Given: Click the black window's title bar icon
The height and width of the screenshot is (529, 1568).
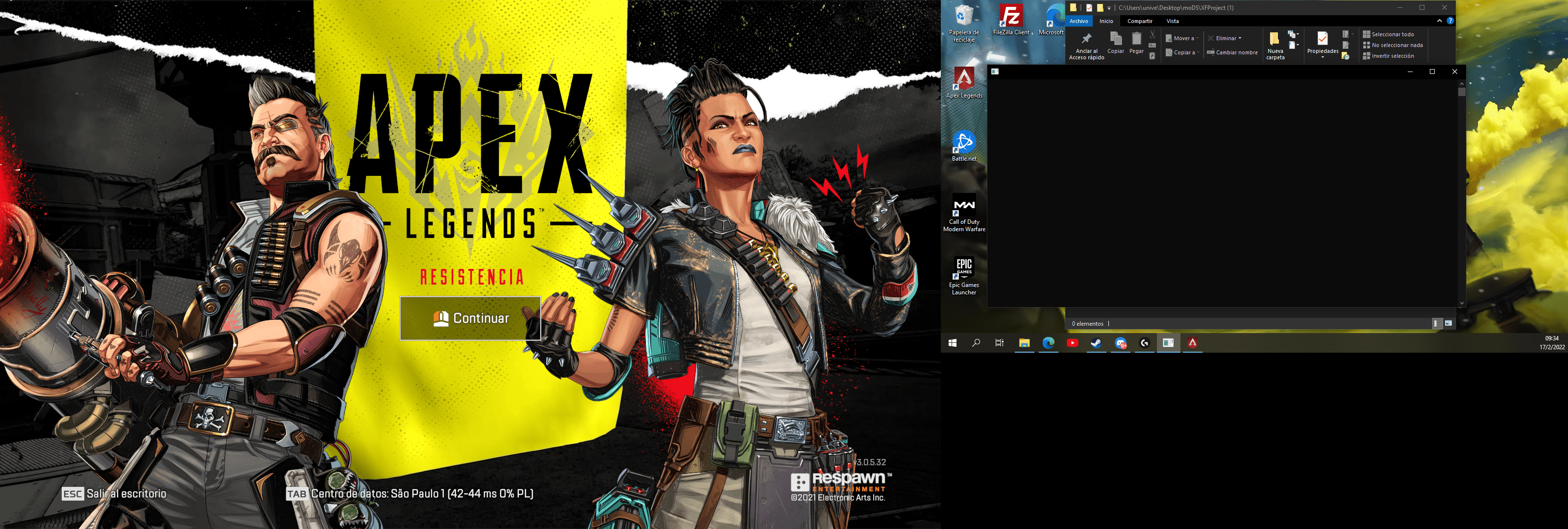Looking at the screenshot, I should pyautogui.click(x=995, y=72).
